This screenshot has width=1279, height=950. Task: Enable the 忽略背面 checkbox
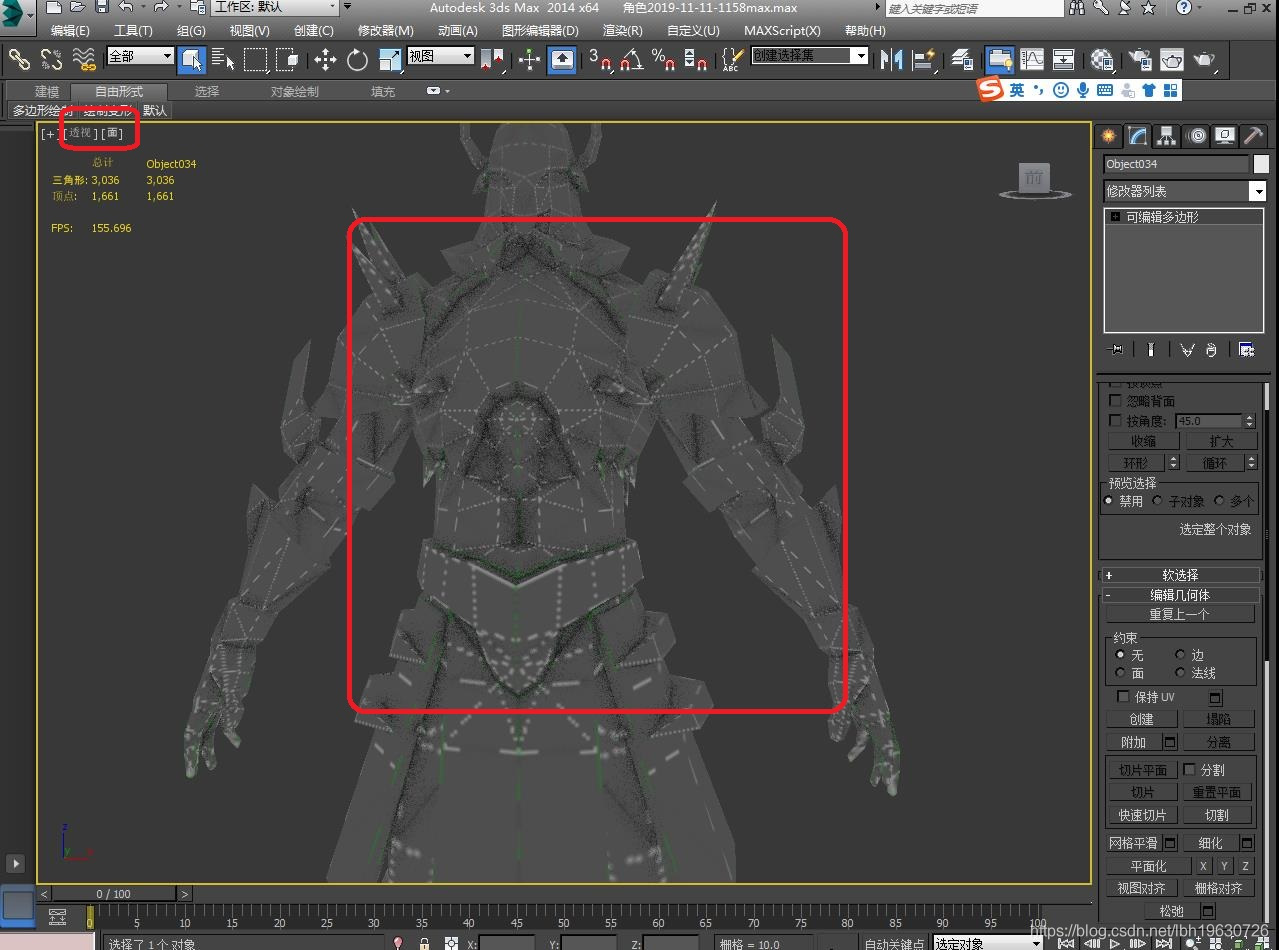pyautogui.click(x=1116, y=401)
